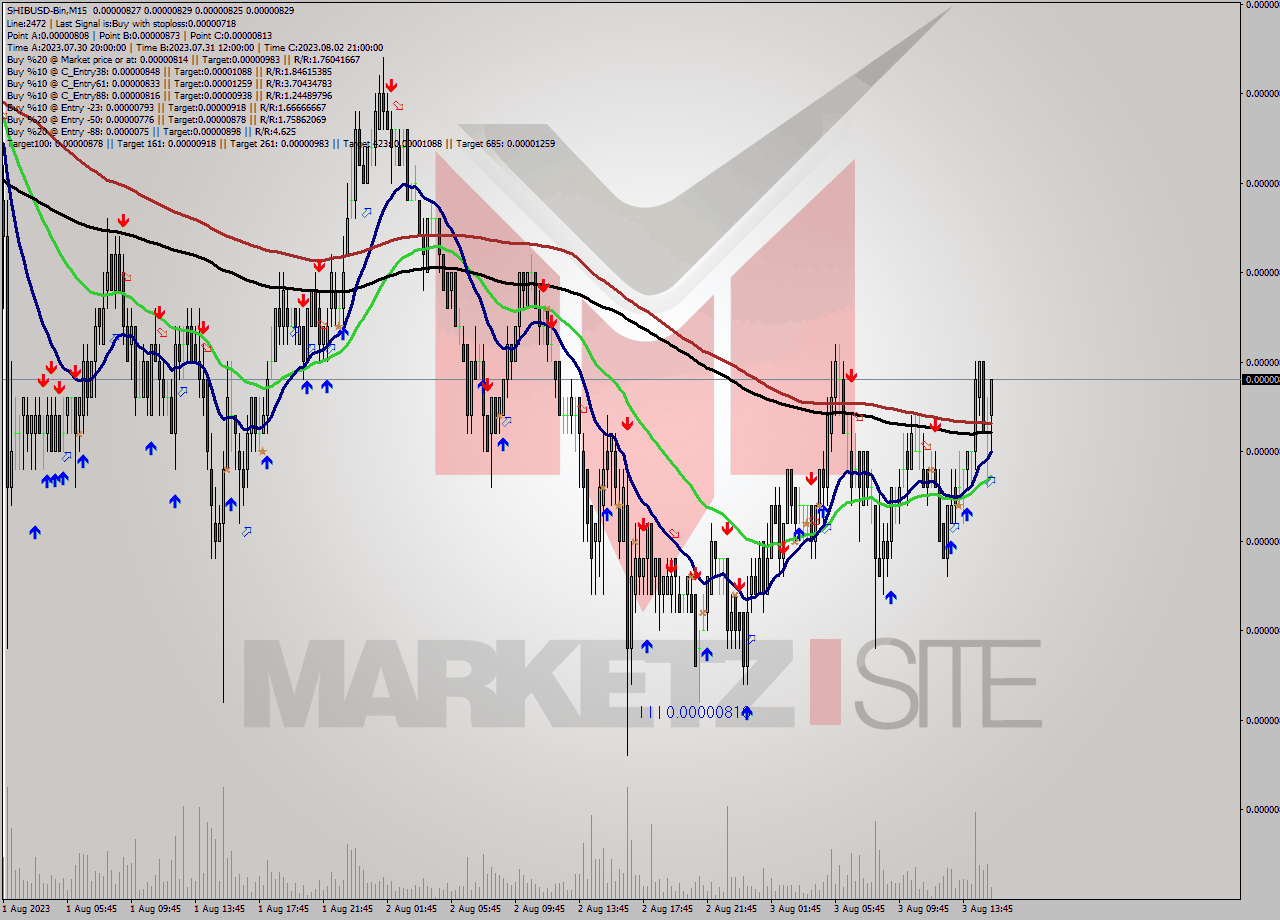Click the '2 Aug 05:45' time axis label

[x=475, y=909]
